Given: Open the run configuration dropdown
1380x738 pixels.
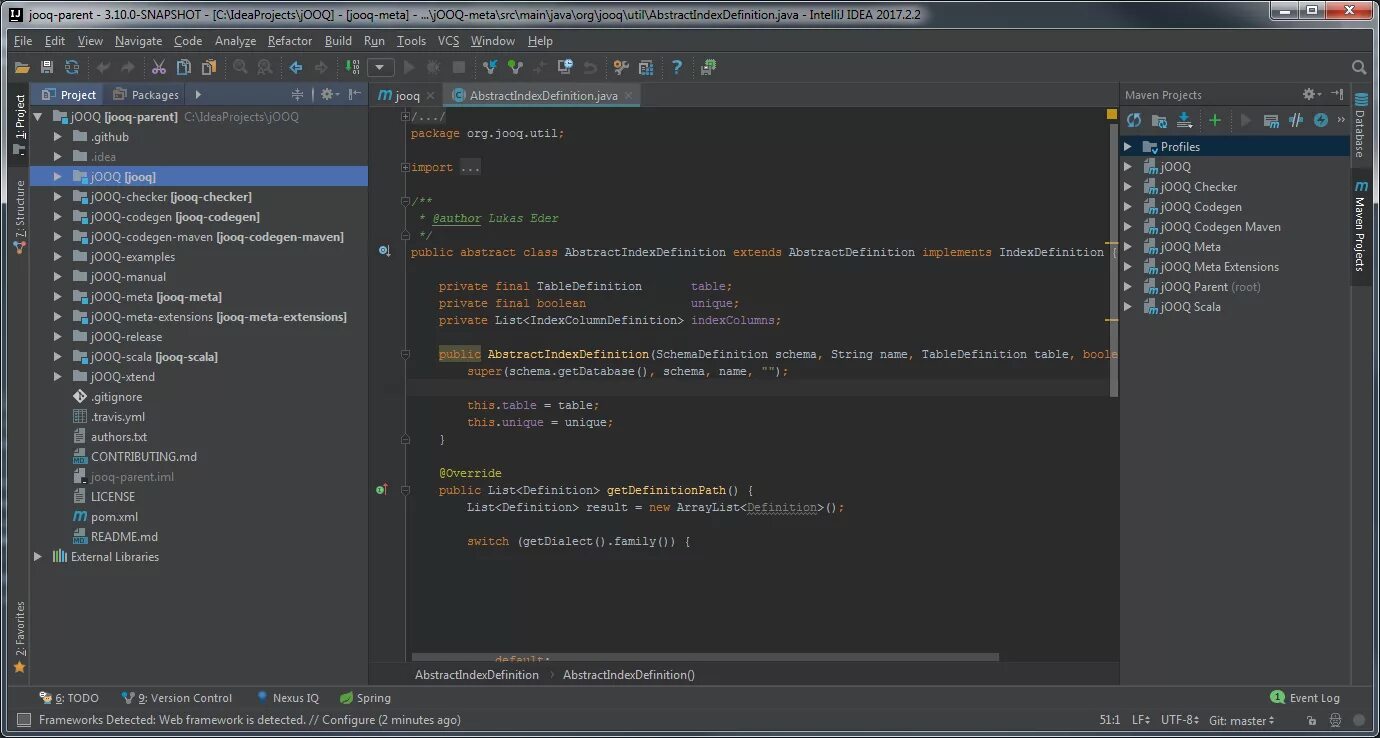Looking at the screenshot, I should click(381, 67).
